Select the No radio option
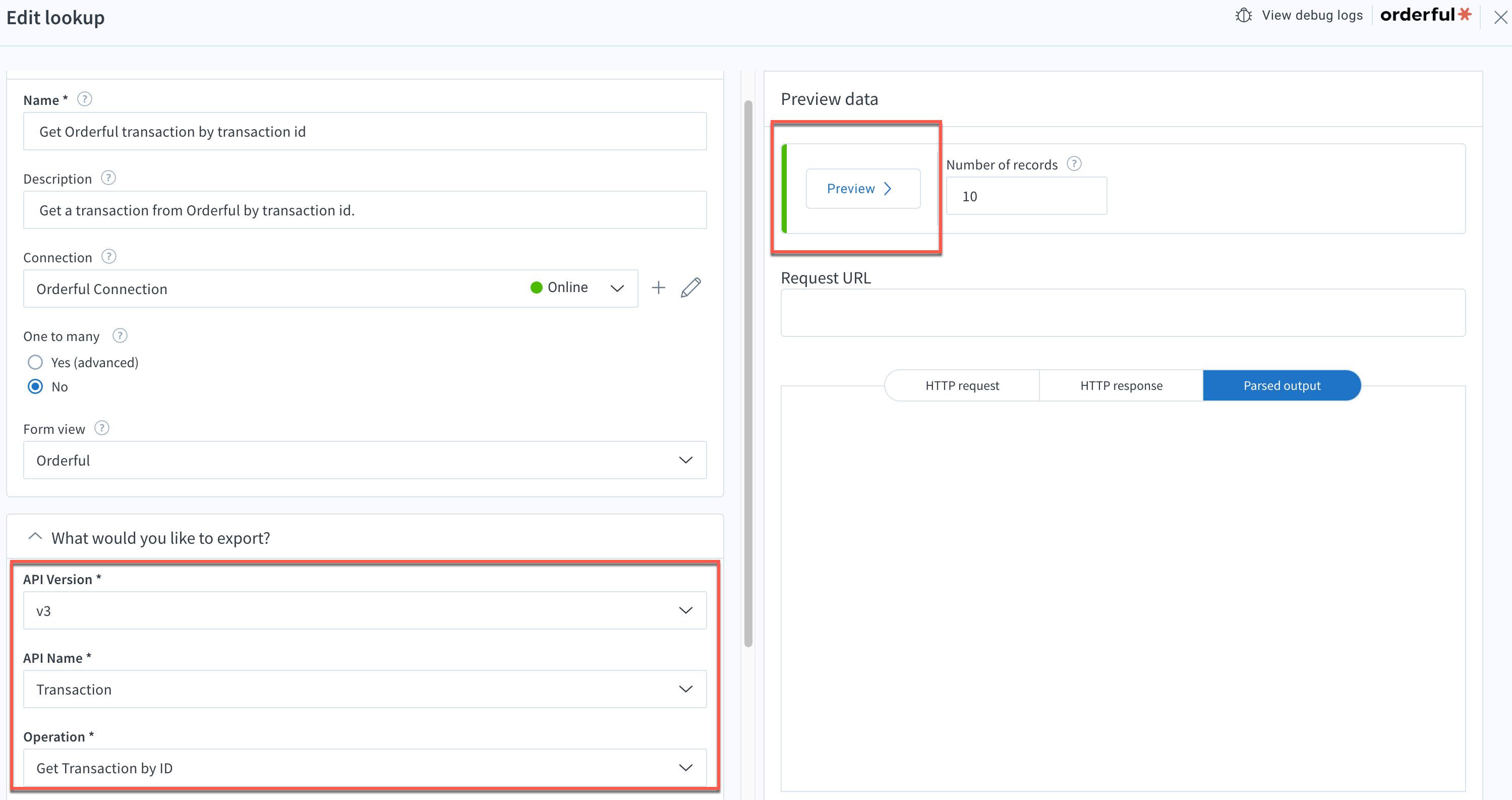The height and width of the screenshot is (800, 1512). tap(35, 386)
